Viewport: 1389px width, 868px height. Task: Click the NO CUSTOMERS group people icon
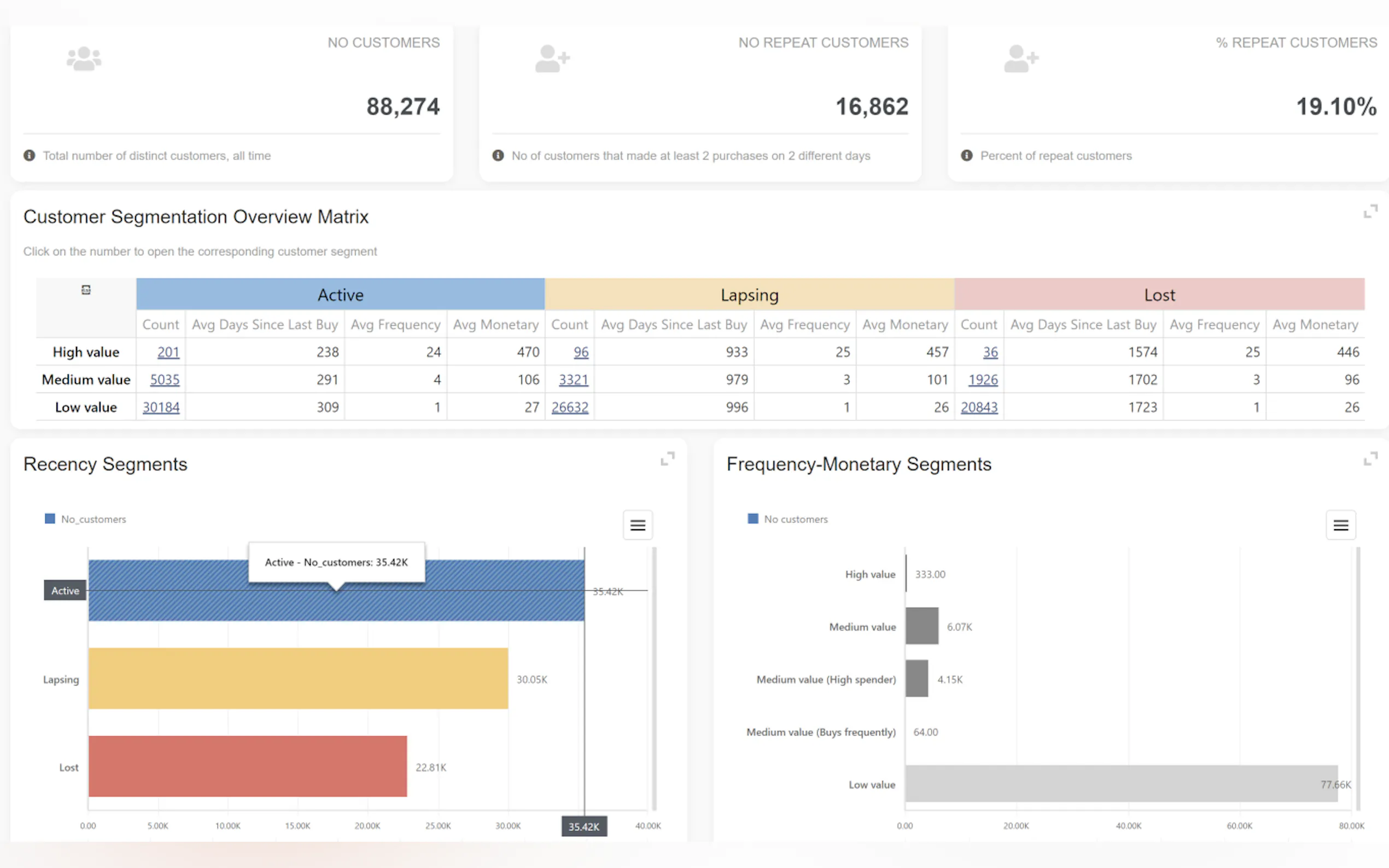[84, 58]
